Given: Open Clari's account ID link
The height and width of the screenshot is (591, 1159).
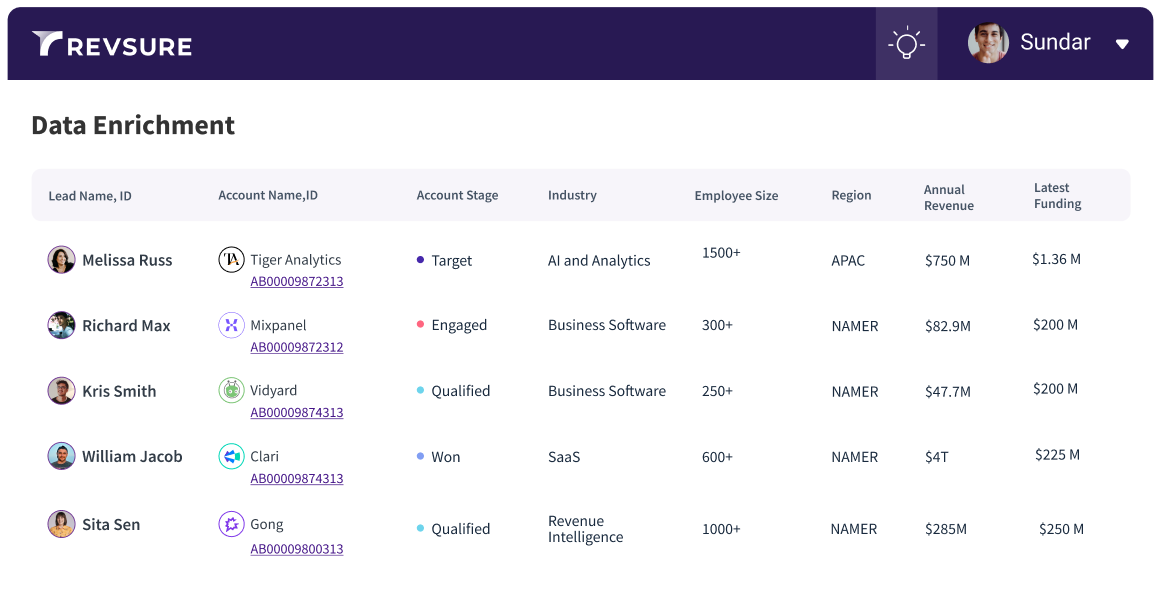Looking at the screenshot, I should [x=296, y=478].
